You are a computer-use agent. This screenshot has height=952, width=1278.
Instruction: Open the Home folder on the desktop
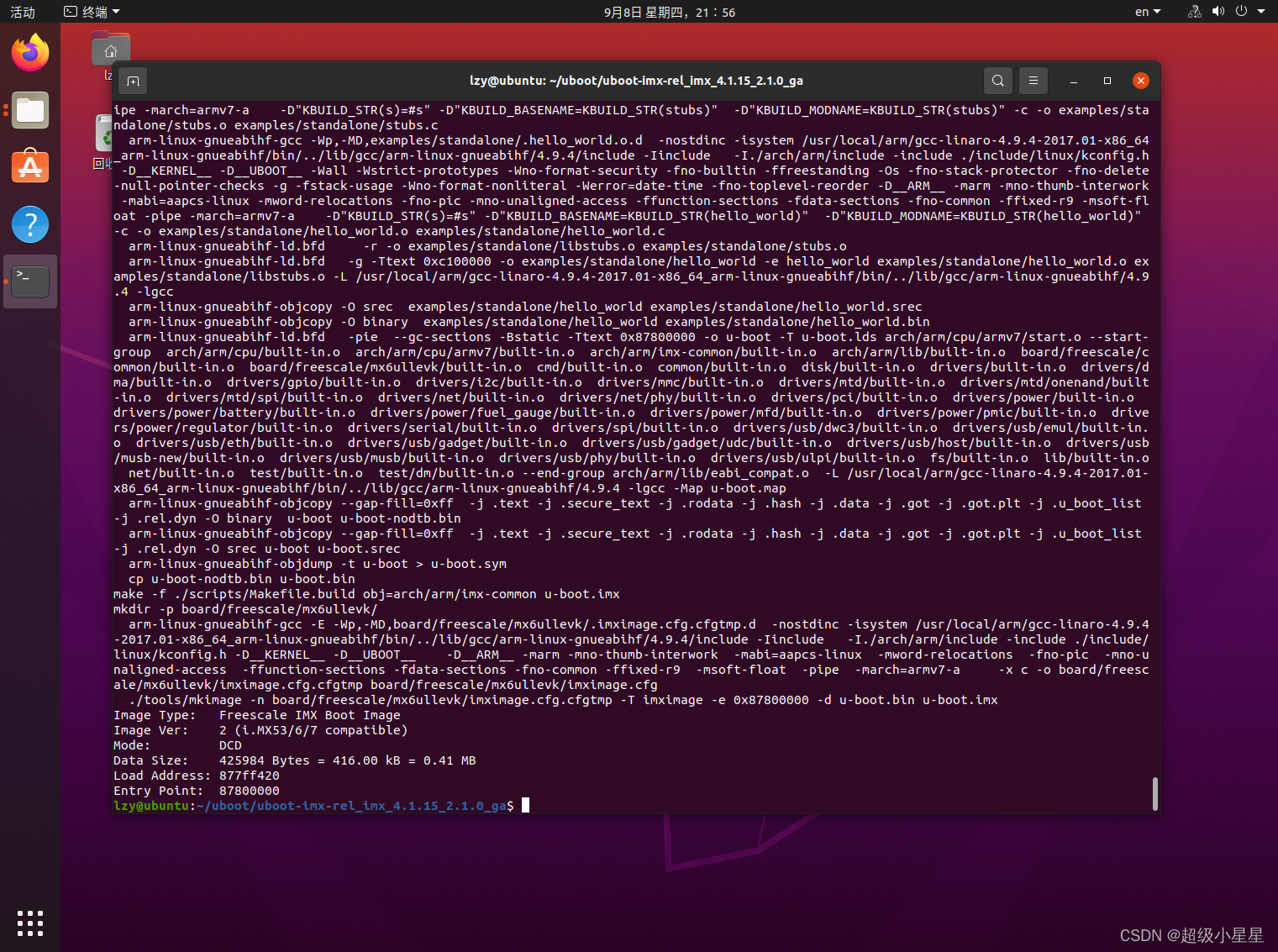(110, 49)
